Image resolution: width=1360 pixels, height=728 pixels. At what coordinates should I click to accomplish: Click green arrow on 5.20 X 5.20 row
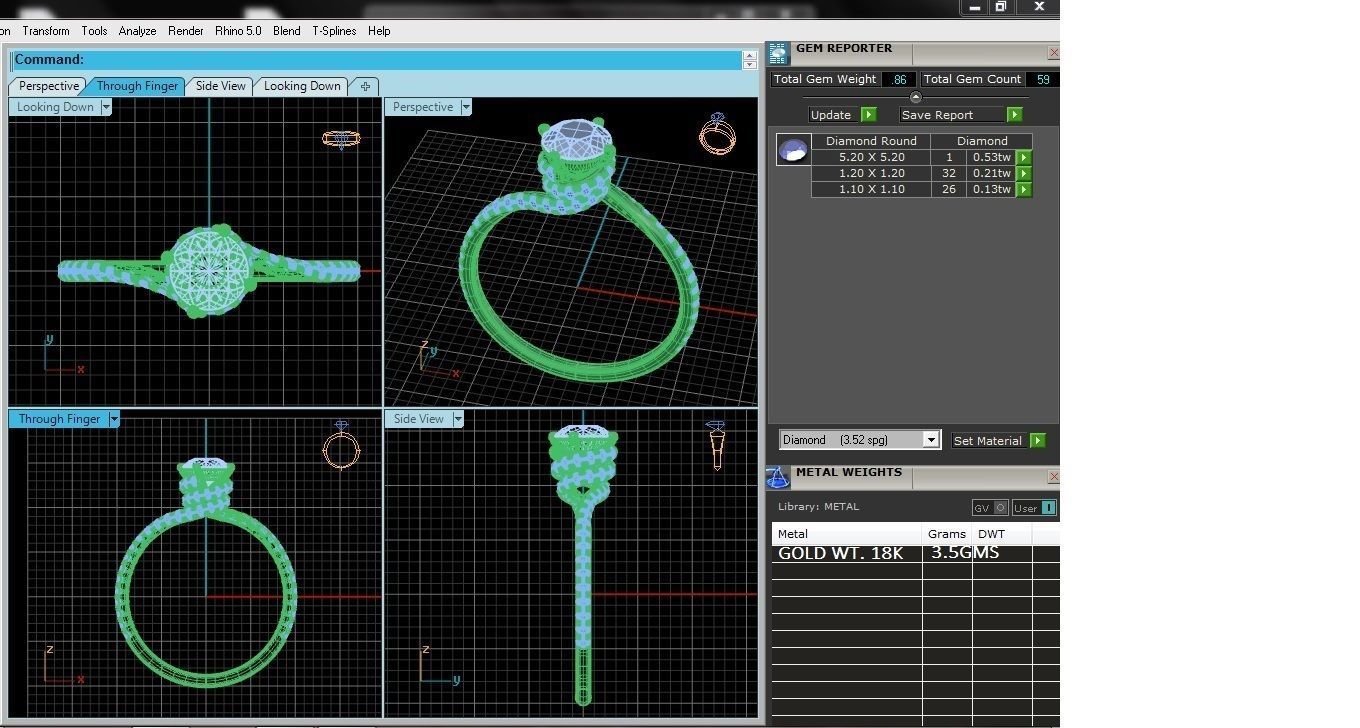pyautogui.click(x=1023, y=157)
